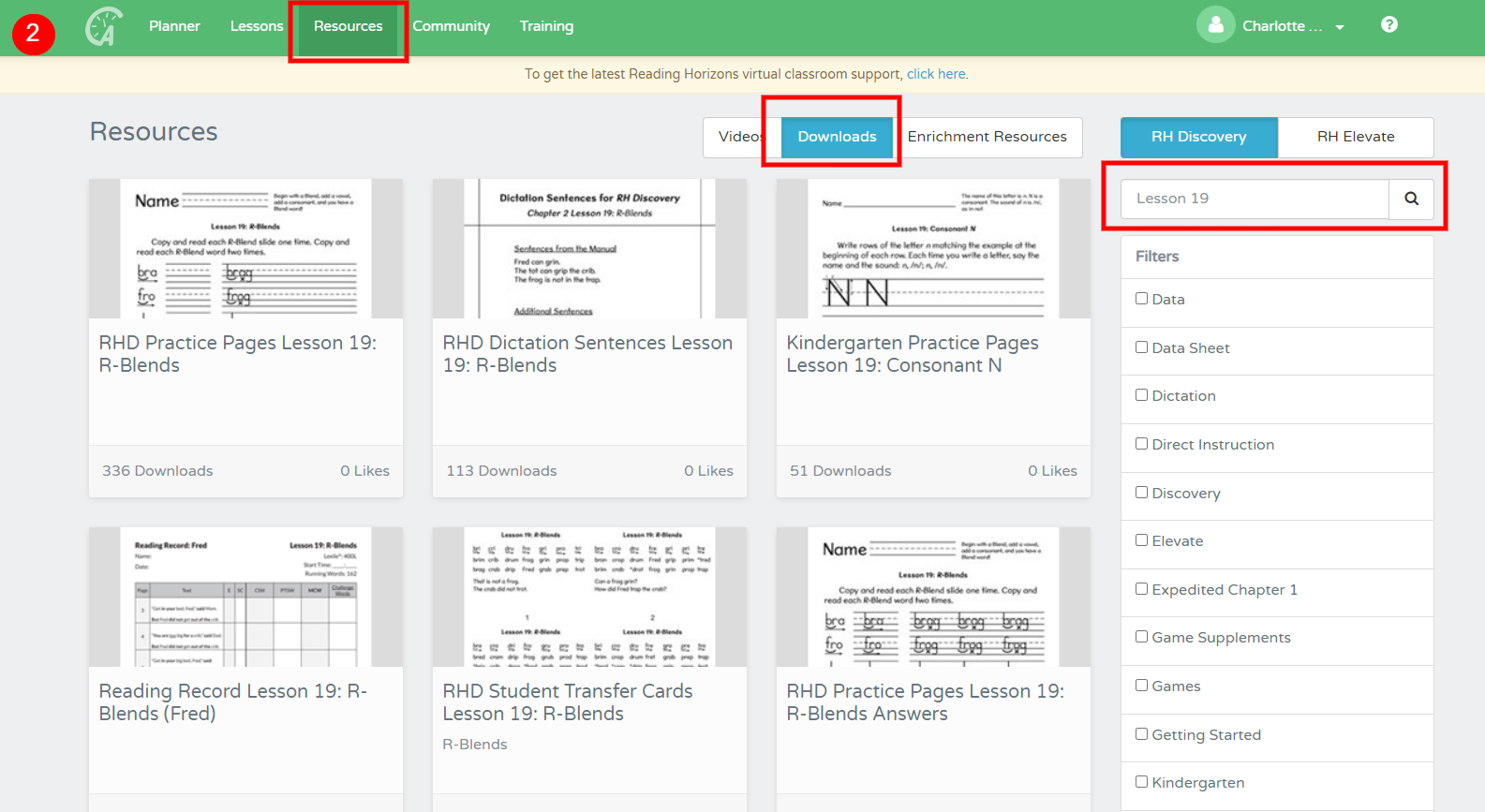Go to the Community menu

[x=451, y=26]
